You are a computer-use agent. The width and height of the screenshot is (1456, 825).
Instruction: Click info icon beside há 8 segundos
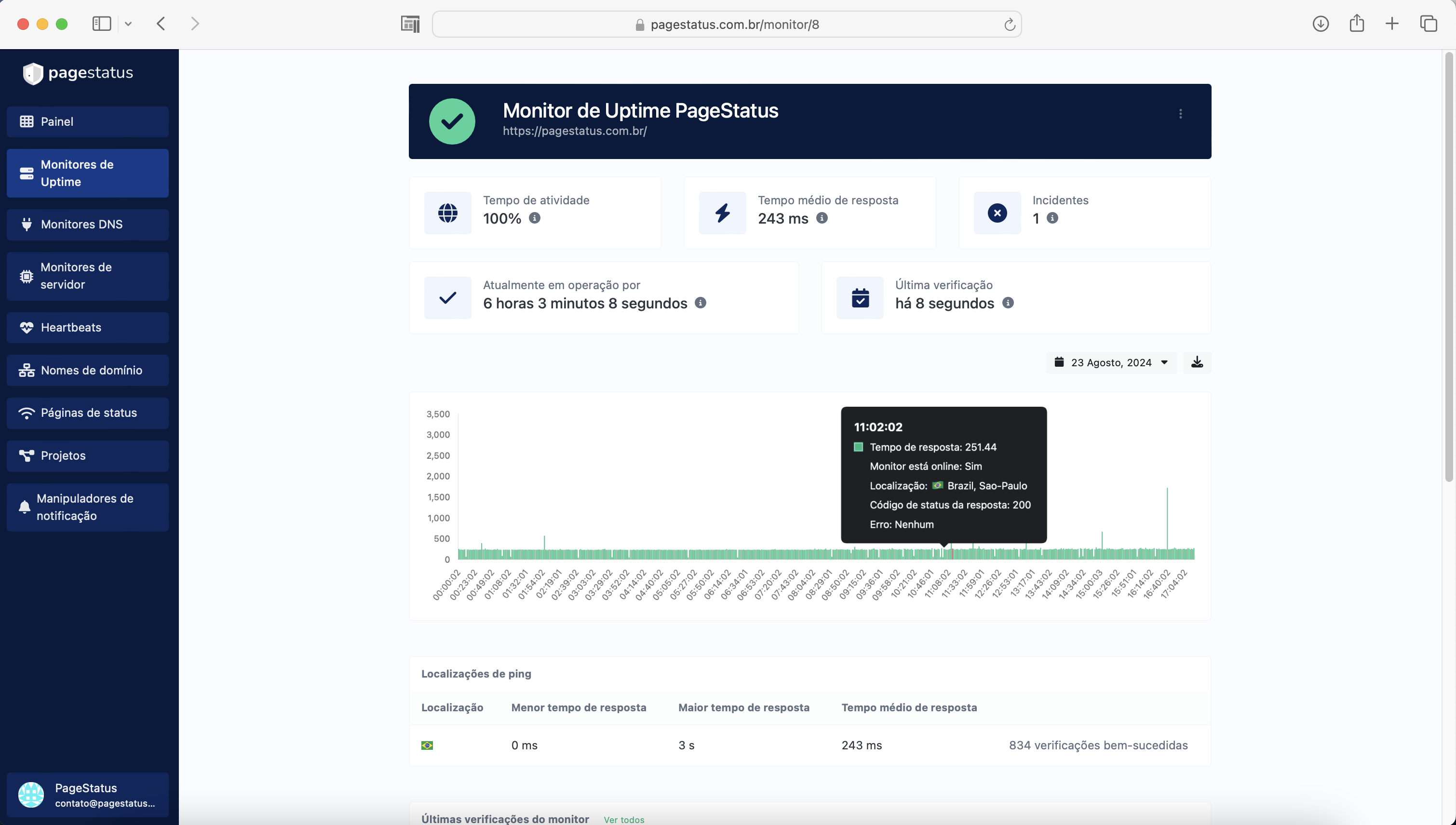[1008, 303]
